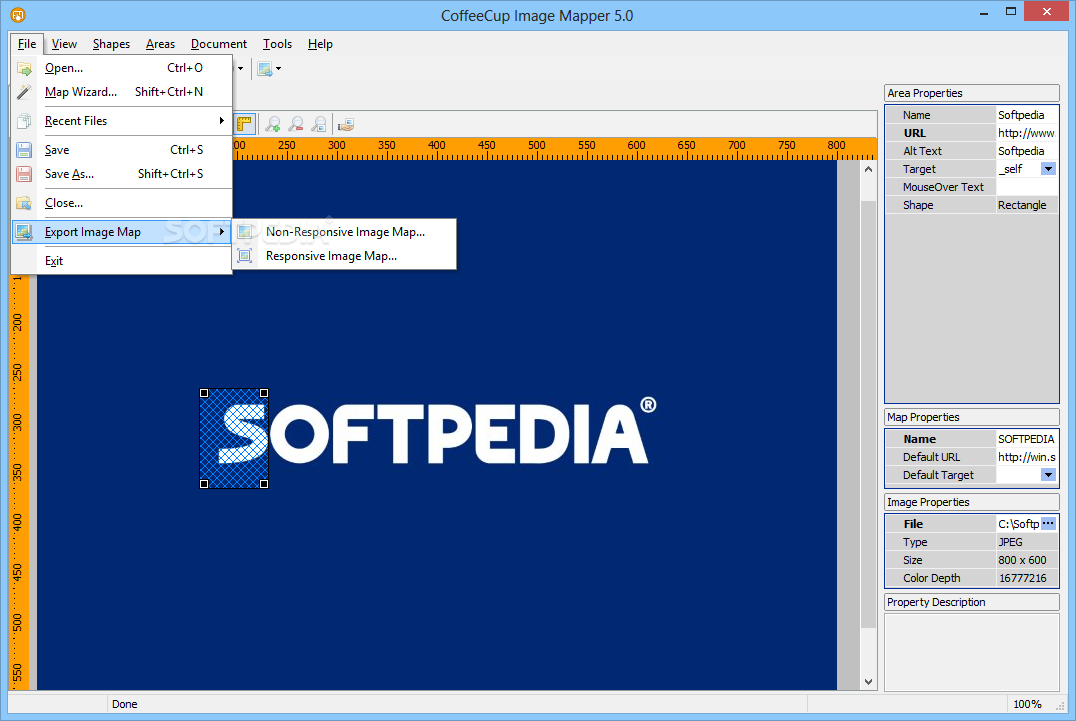1076x721 pixels.
Task: Toggle the ruler display toolbar icon
Action: 244,124
